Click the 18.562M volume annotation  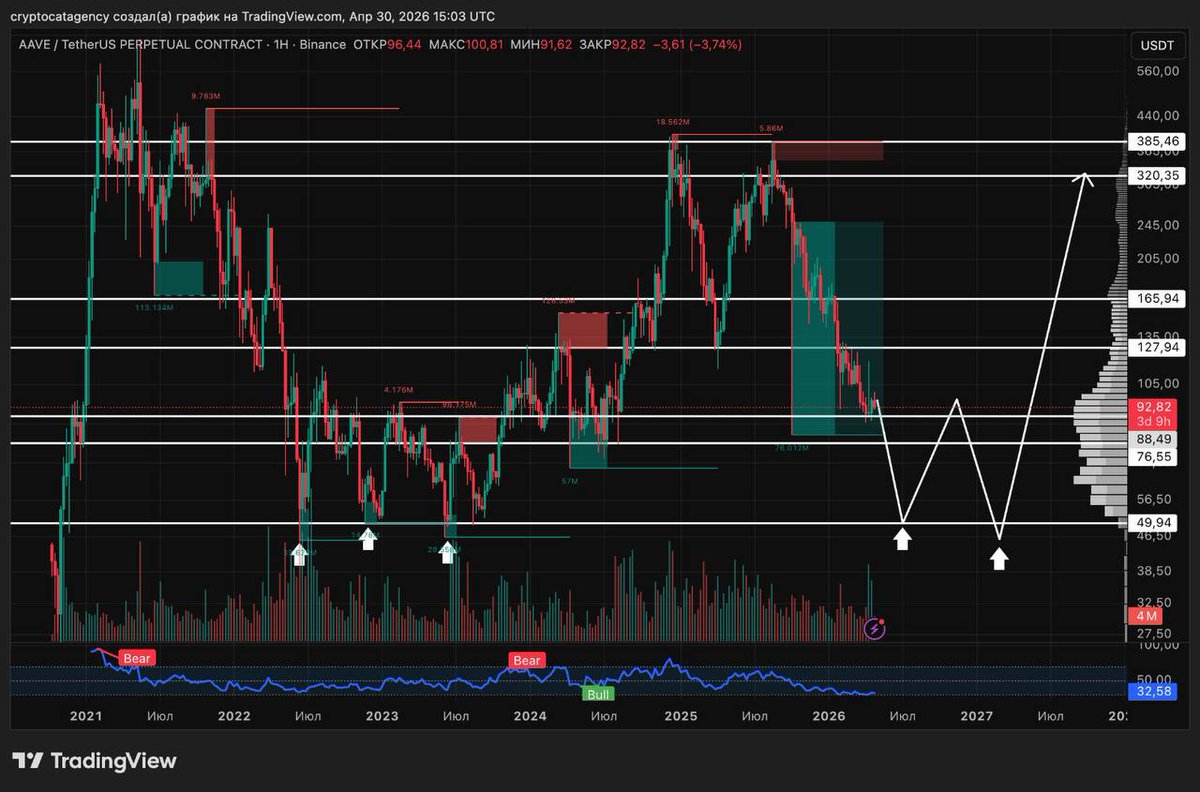(x=672, y=122)
